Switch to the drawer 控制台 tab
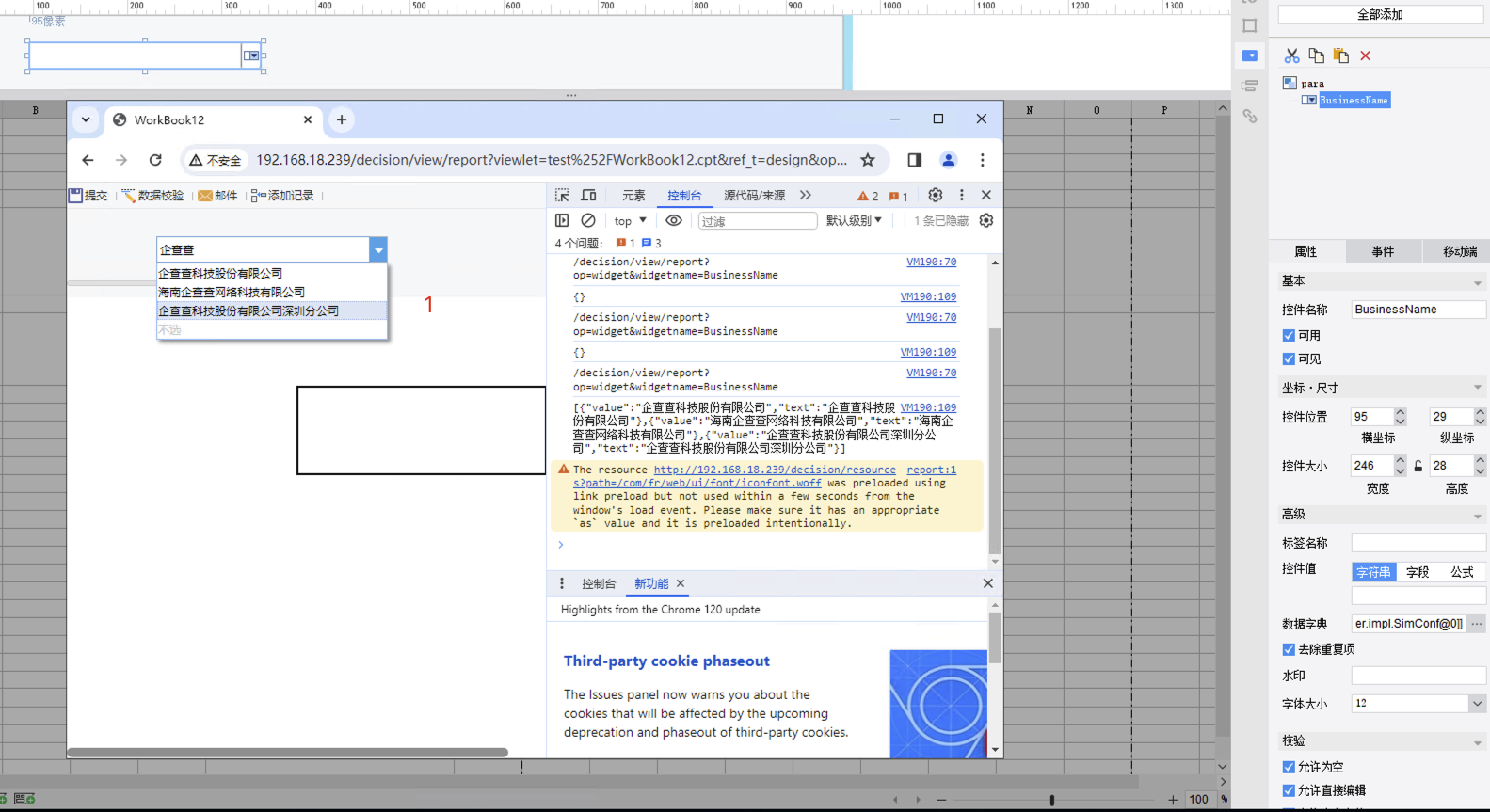The height and width of the screenshot is (812, 1490). pos(599,584)
